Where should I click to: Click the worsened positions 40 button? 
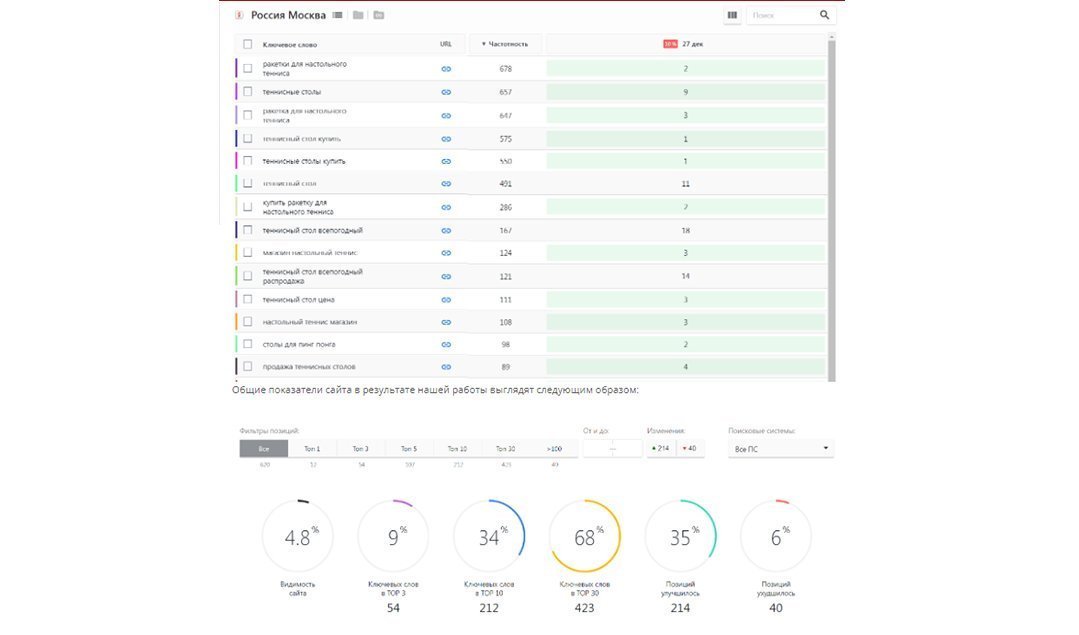coord(690,449)
